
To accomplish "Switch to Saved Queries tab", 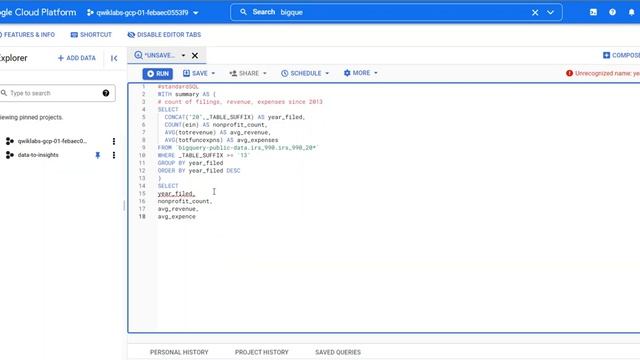I will tap(338, 352).
